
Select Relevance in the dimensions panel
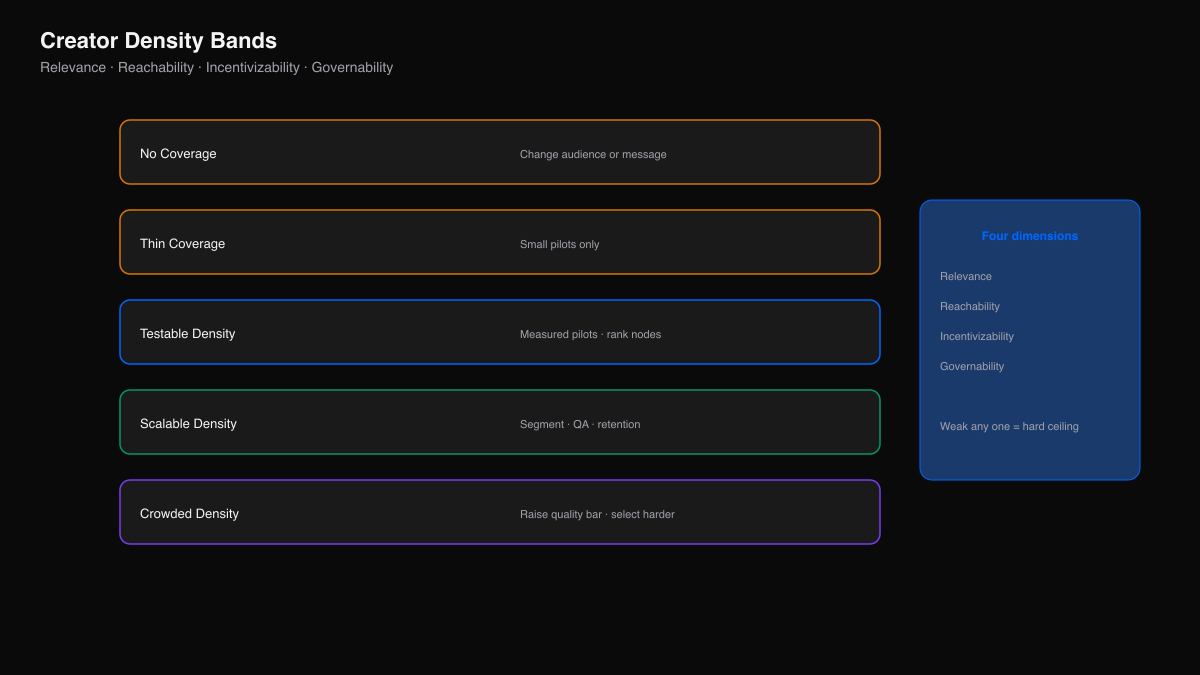[966, 276]
